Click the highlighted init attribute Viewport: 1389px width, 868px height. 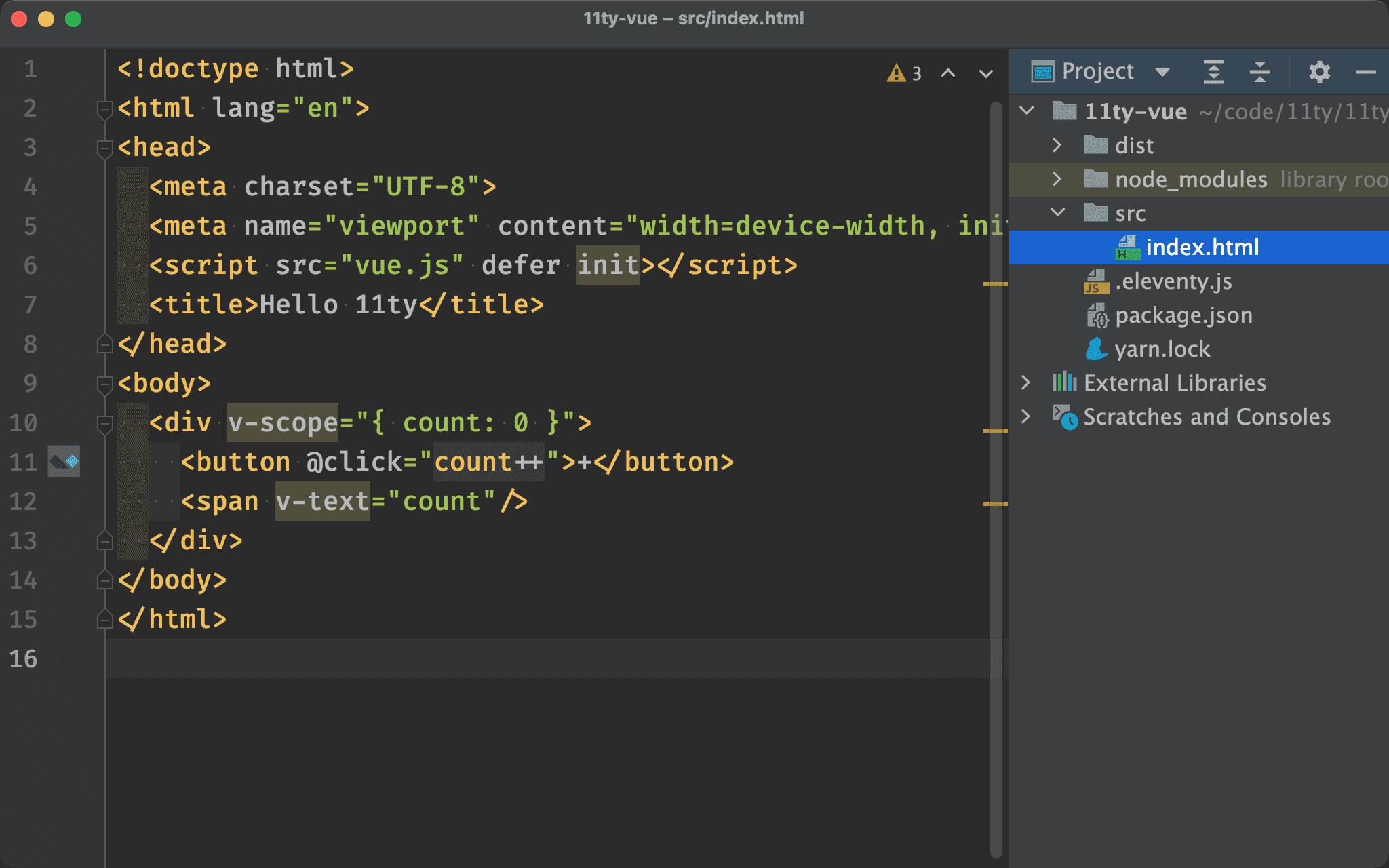[x=608, y=264]
